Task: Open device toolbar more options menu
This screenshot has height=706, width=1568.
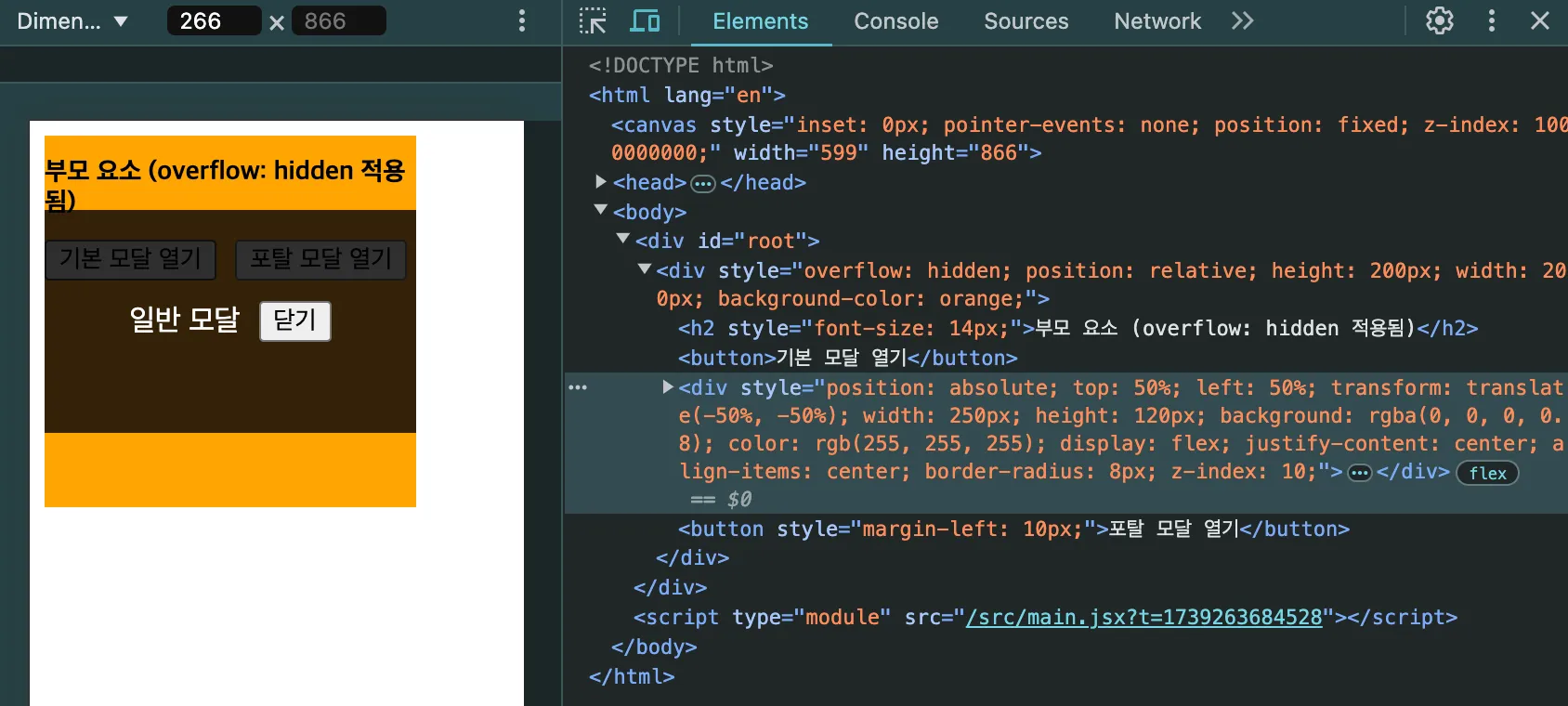Action: [522, 20]
